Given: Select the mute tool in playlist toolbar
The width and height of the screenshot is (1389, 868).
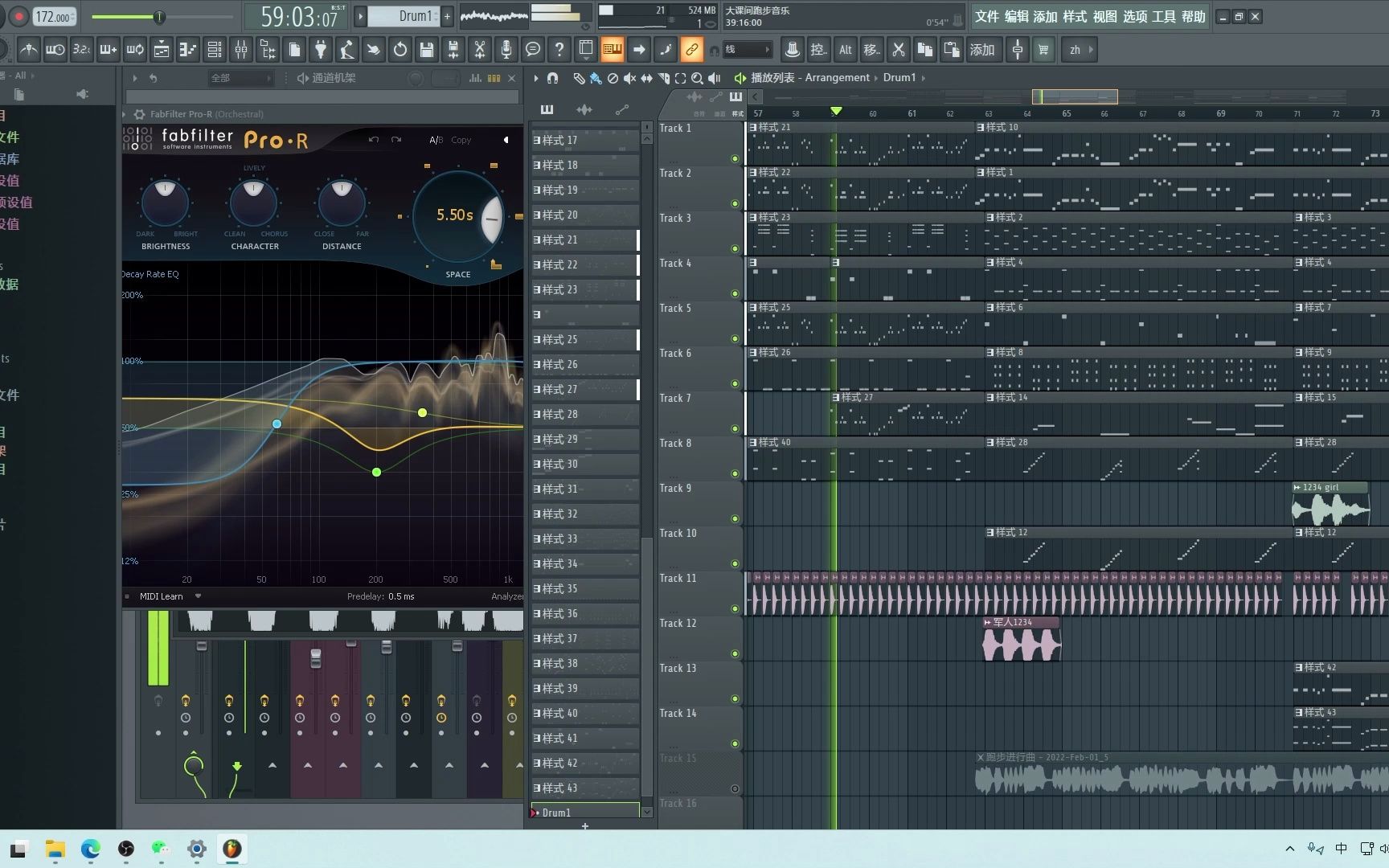Looking at the screenshot, I should pyautogui.click(x=629, y=78).
